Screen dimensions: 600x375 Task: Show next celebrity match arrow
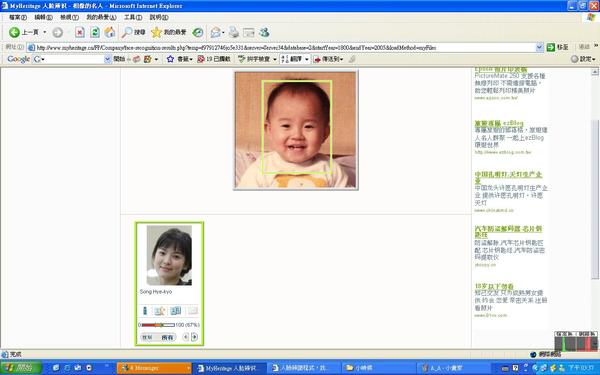(x=194, y=337)
